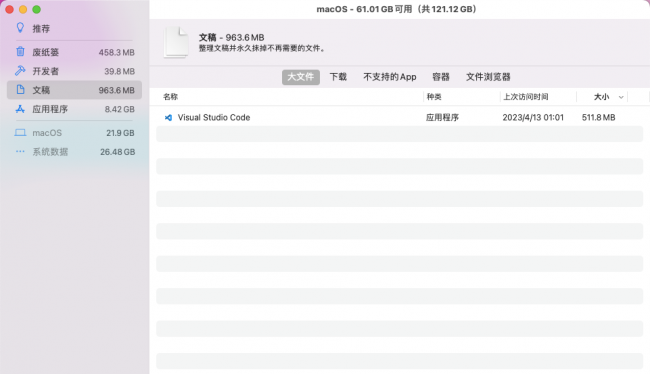Click the App Store icon for 应用程序
This screenshot has width=650, height=374.
tap(20, 109)
